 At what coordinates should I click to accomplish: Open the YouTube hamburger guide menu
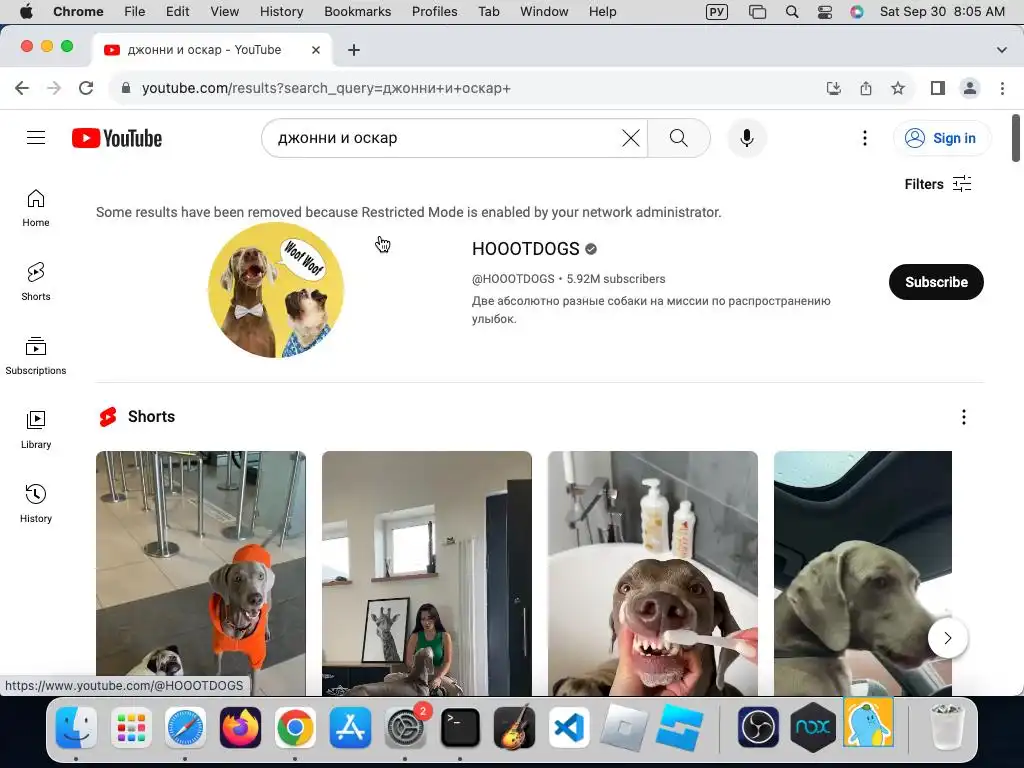36,138
